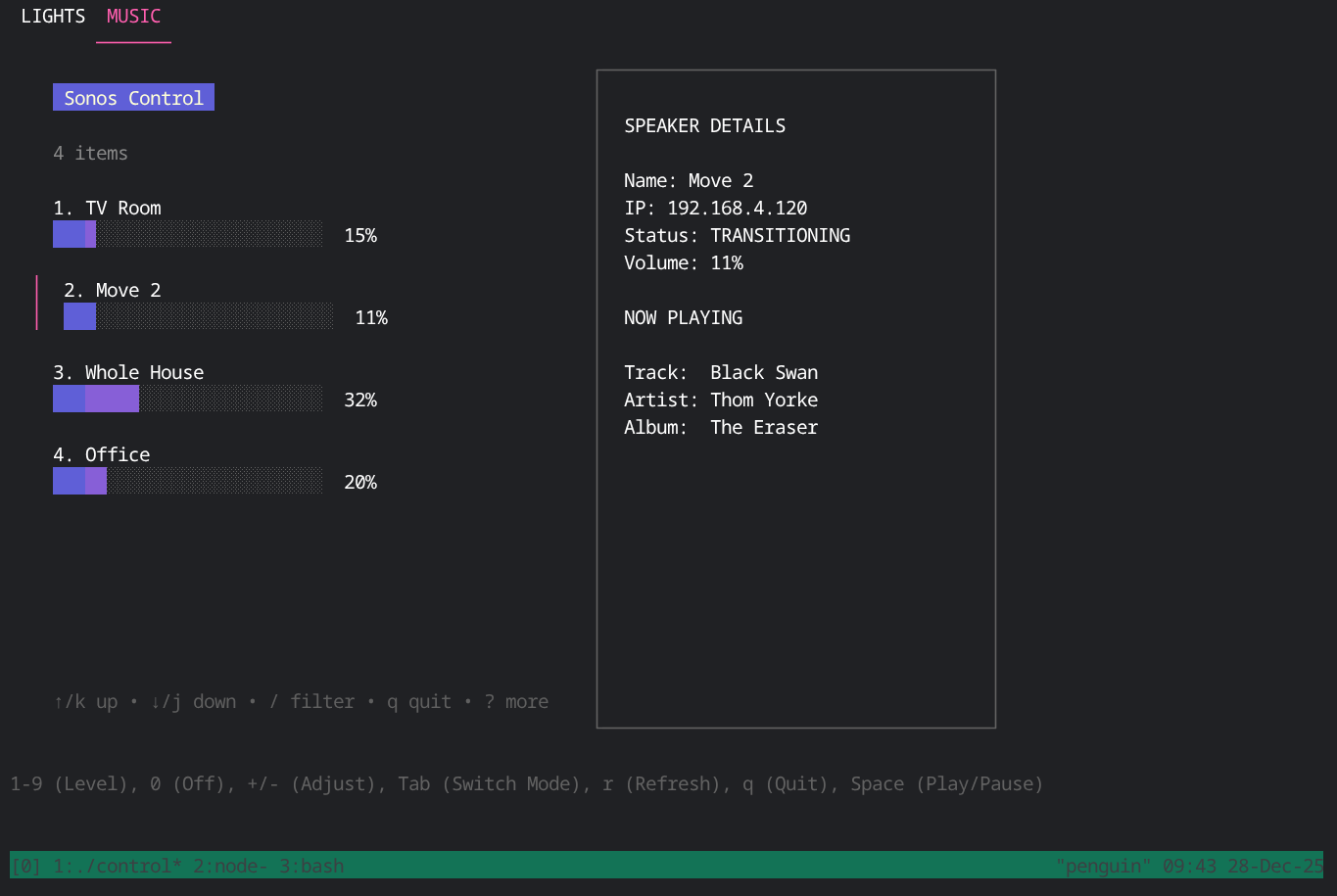Switch to tmux window 2:node
The width and height of the screenshot is (1337, 896).
pos(230,866)
